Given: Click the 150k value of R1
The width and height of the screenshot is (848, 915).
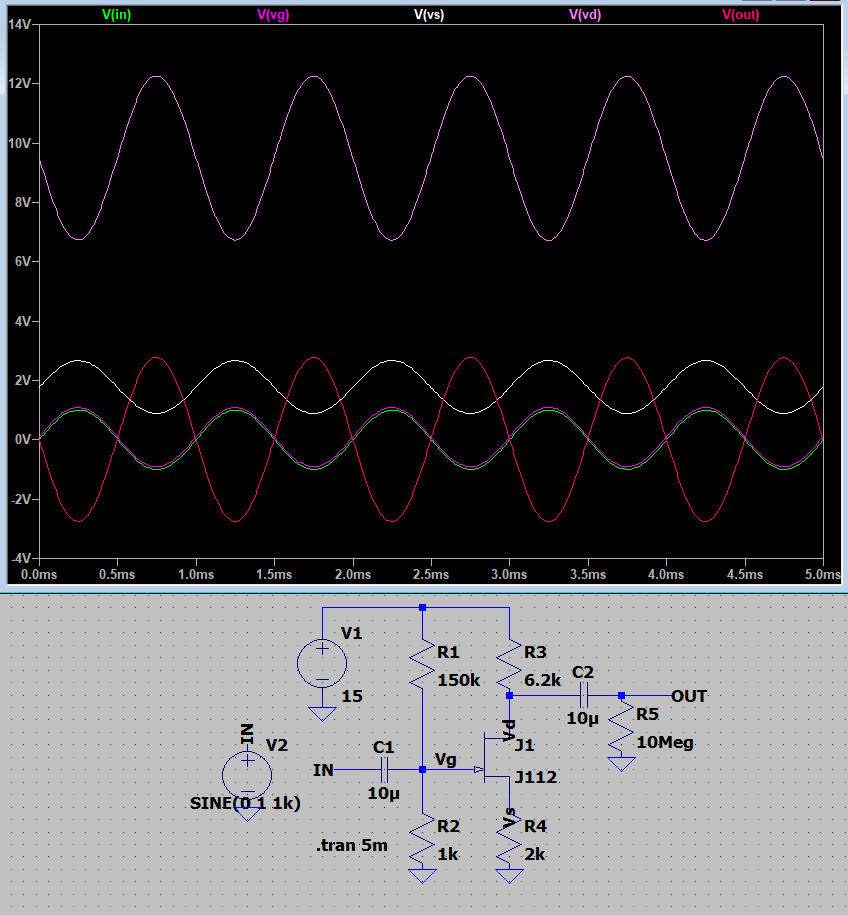Looking at the screenshot, I should pos(460,680).
